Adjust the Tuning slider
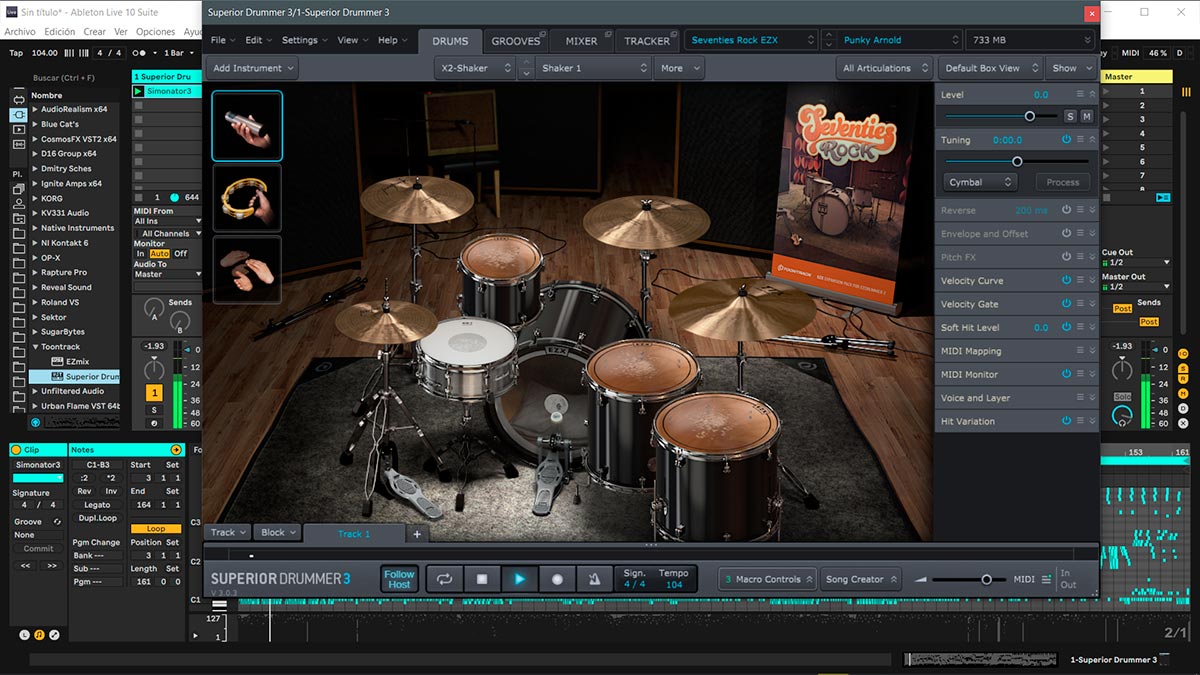This screenshot has width=1200, height=675. tap(1017, 161)
